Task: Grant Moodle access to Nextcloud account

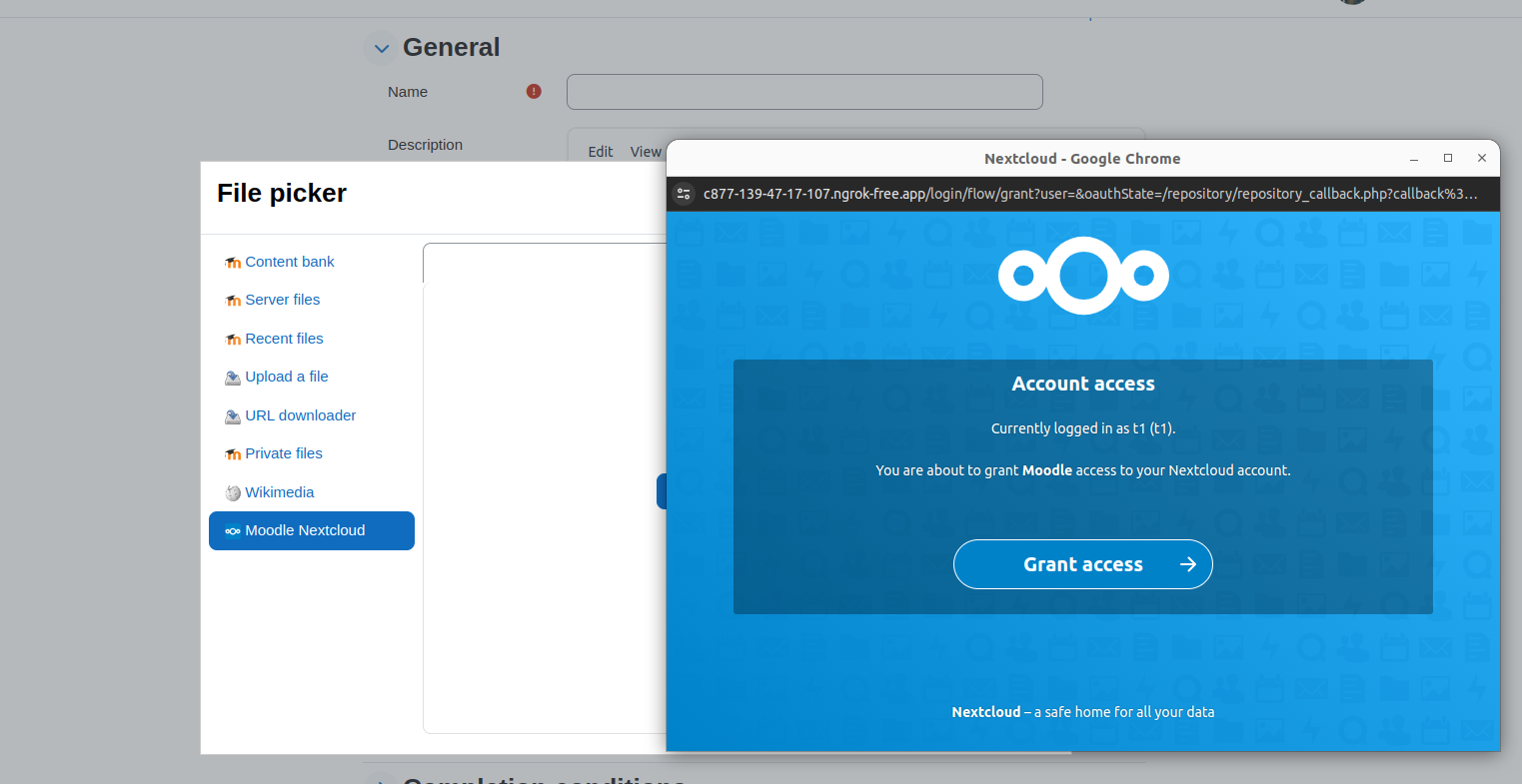Action: coord(1083,564)
